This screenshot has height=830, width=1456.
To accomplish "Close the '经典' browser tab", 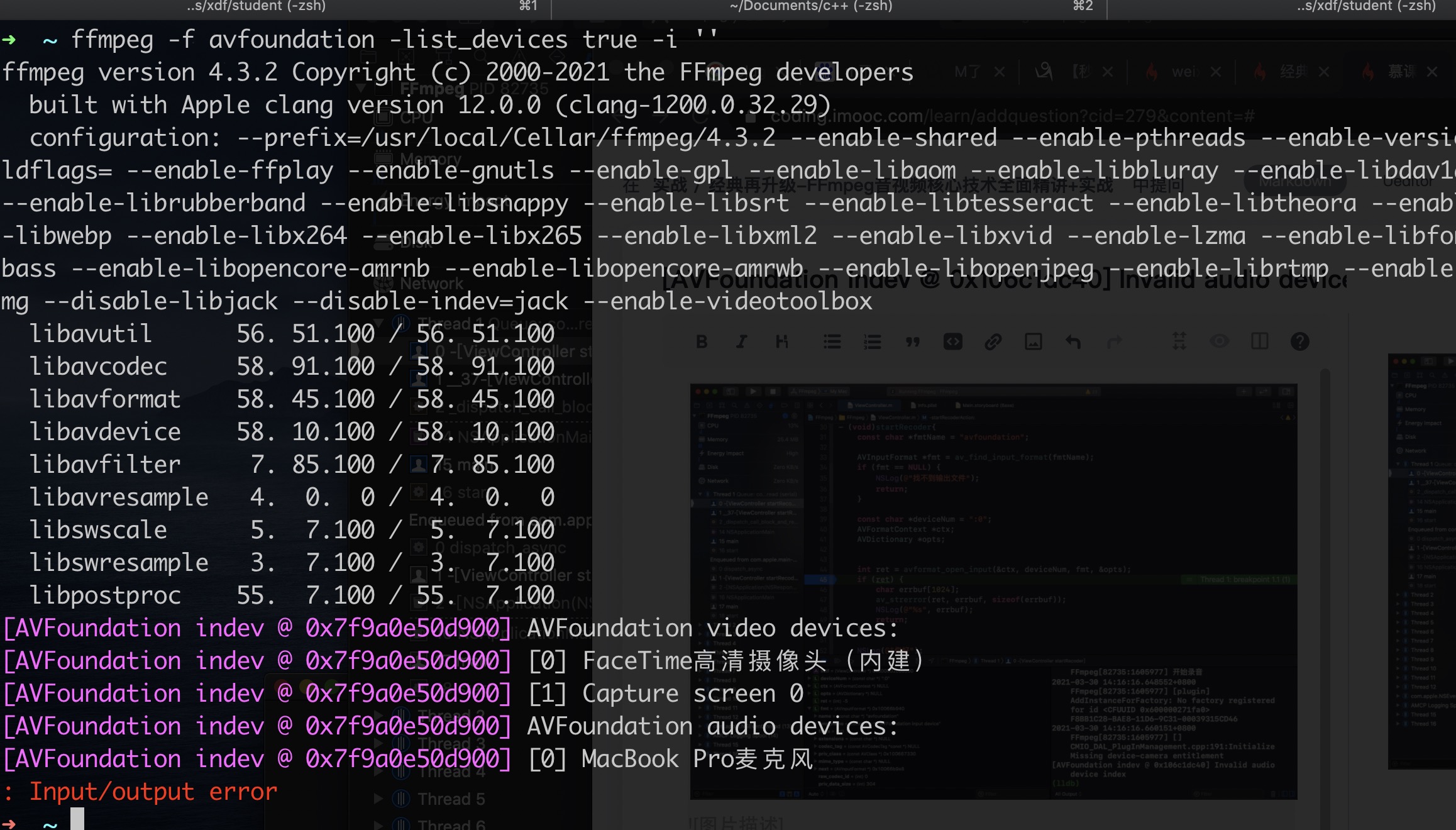I will (1324, 72).
